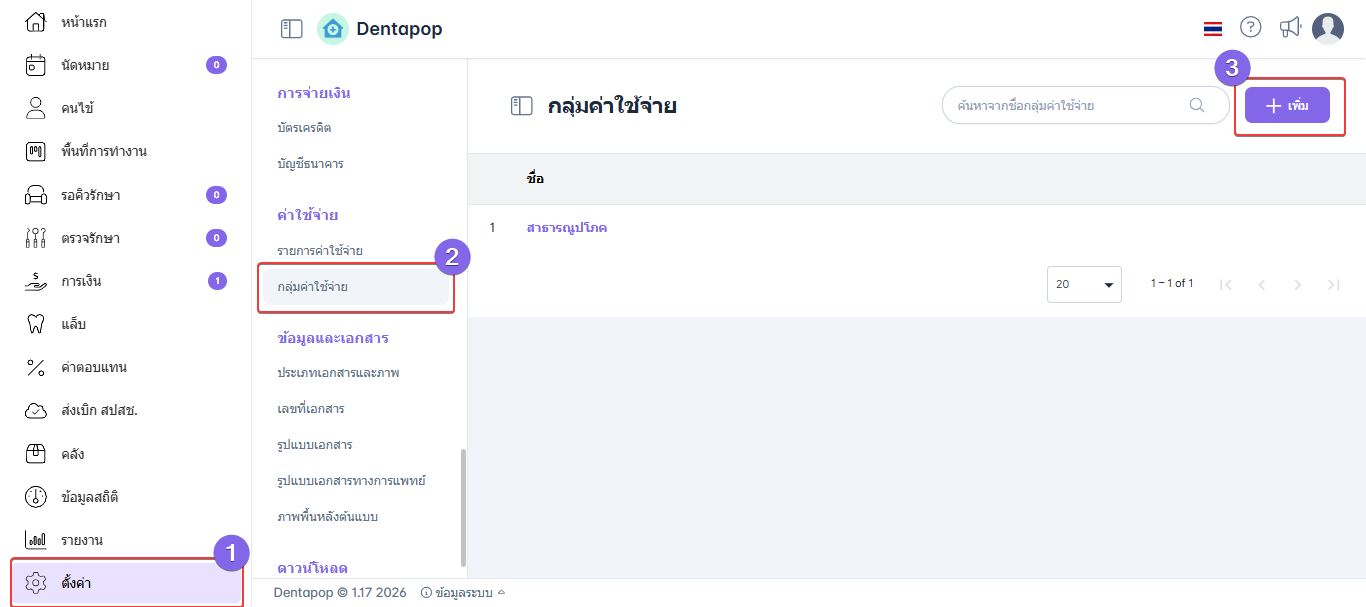Click the purple เพิ่ม add button
Image resolution: width=1366 pixels, height=607 pixels.
(1287, 105)
